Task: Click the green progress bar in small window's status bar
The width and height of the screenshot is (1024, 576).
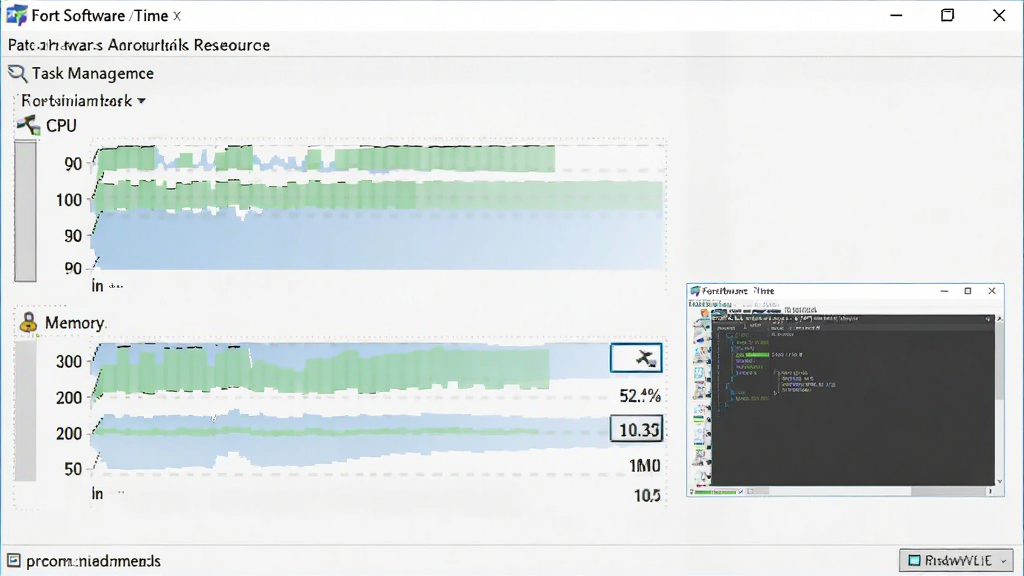Action: (715, 492)
